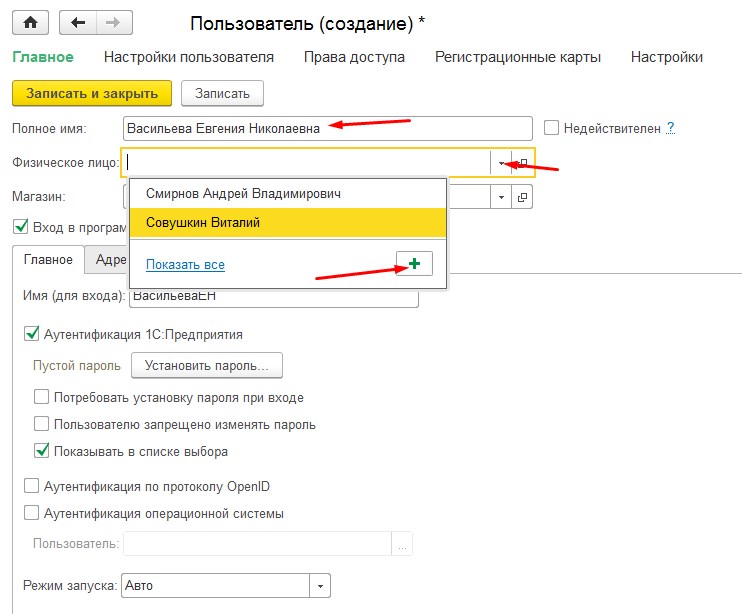The image size is (742, 614).
Task: Browse OS user with ellipsis button
Action: click(402, 544)
